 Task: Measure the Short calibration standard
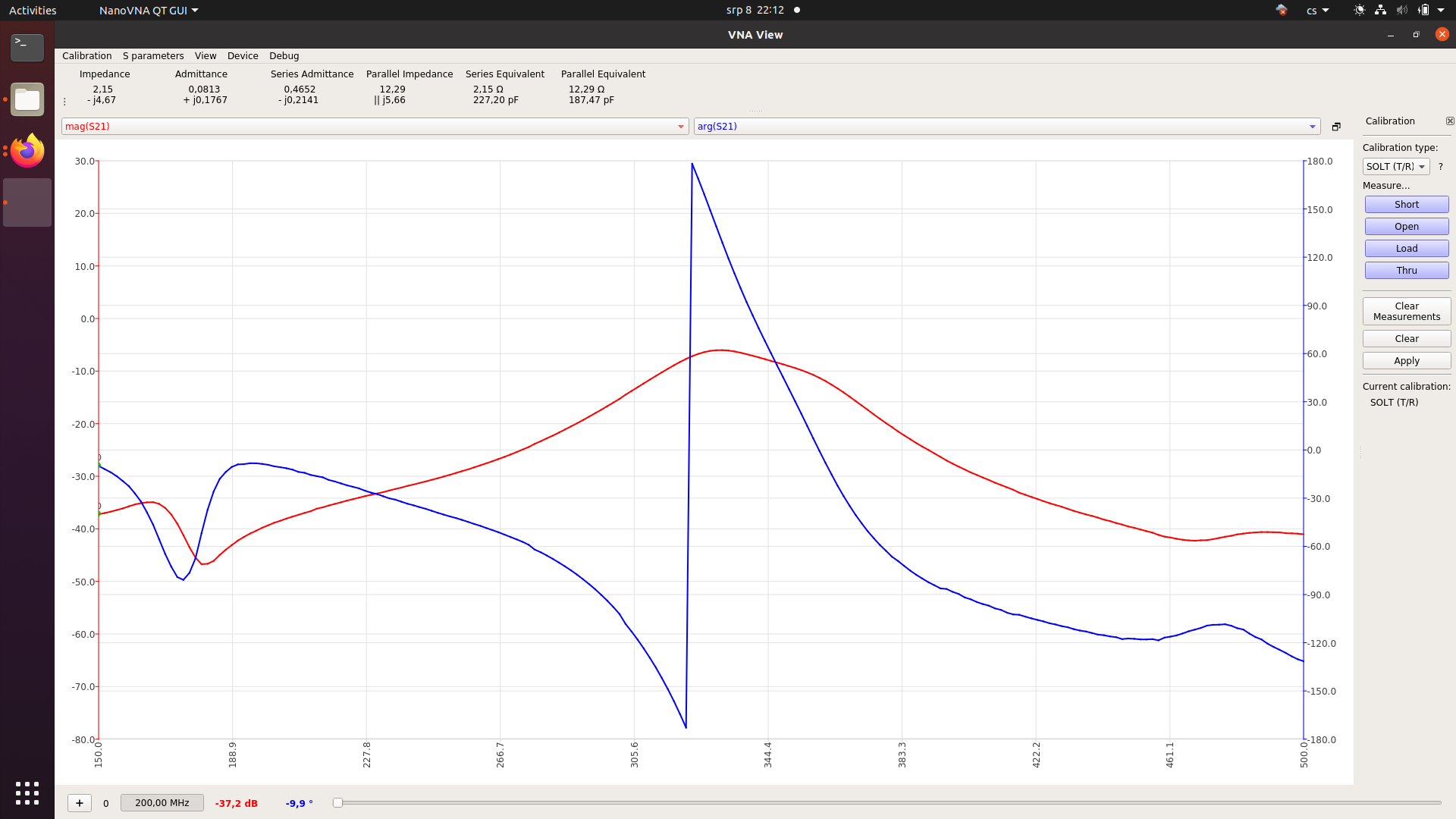(1406, 205)
